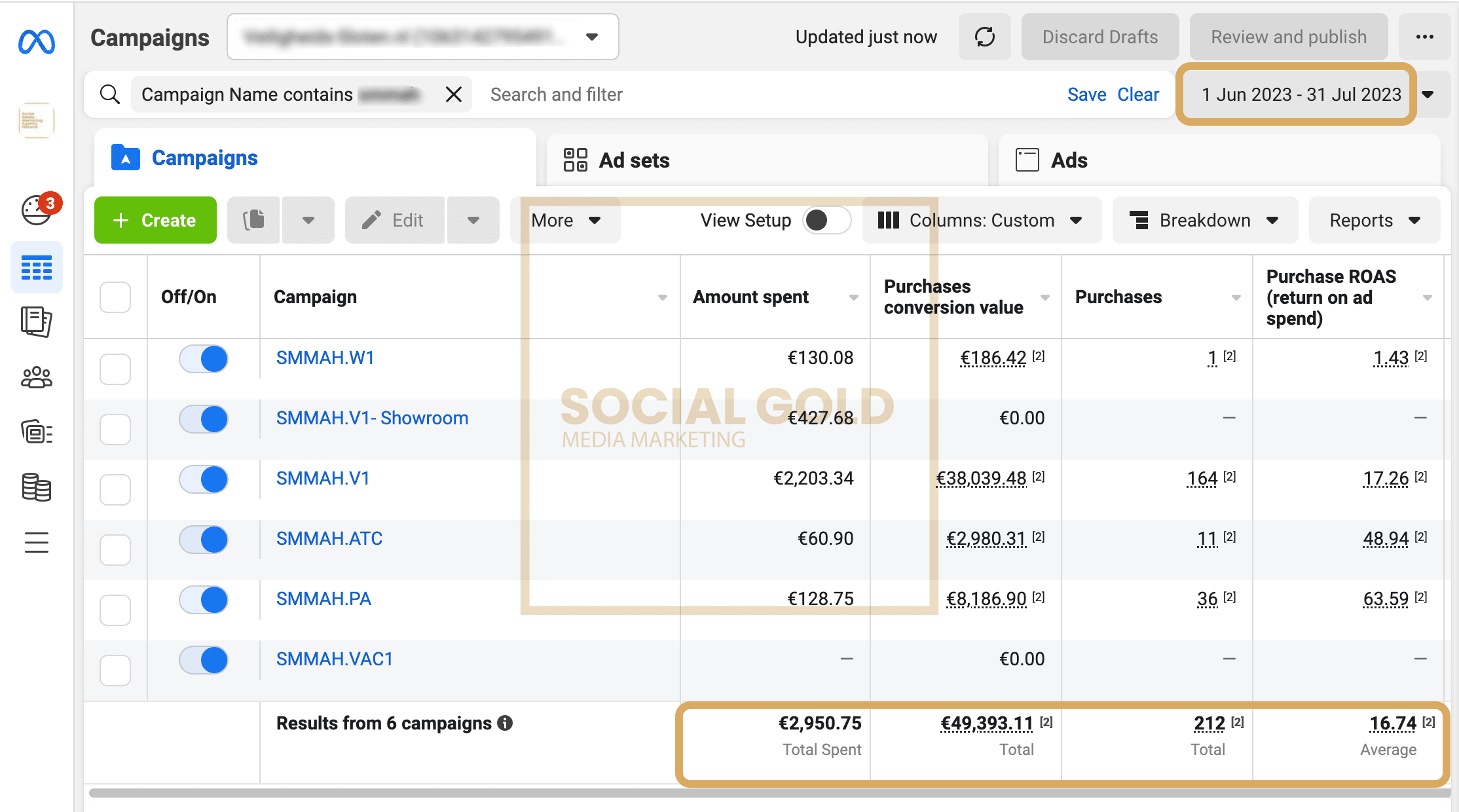Open the SMMAH.ATC campaign link
1459x812 pixels.
(x=329, y=538)
